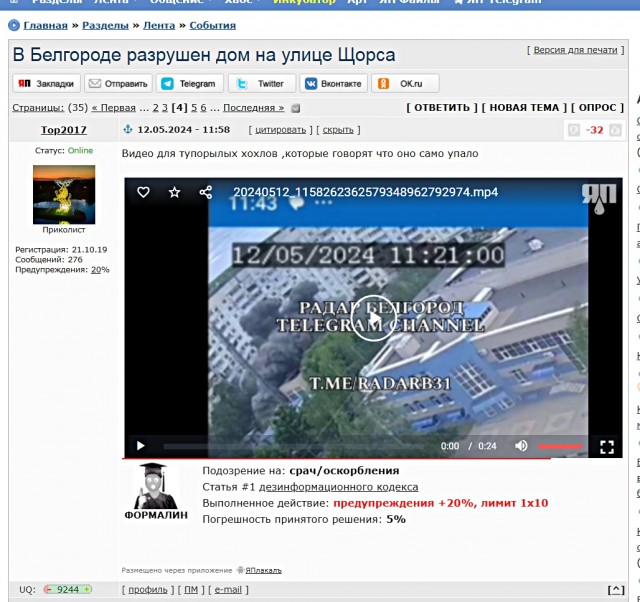This screenshot has width=640, height=602.
Task: Click скрыть to hide the post
Action: 338,130
